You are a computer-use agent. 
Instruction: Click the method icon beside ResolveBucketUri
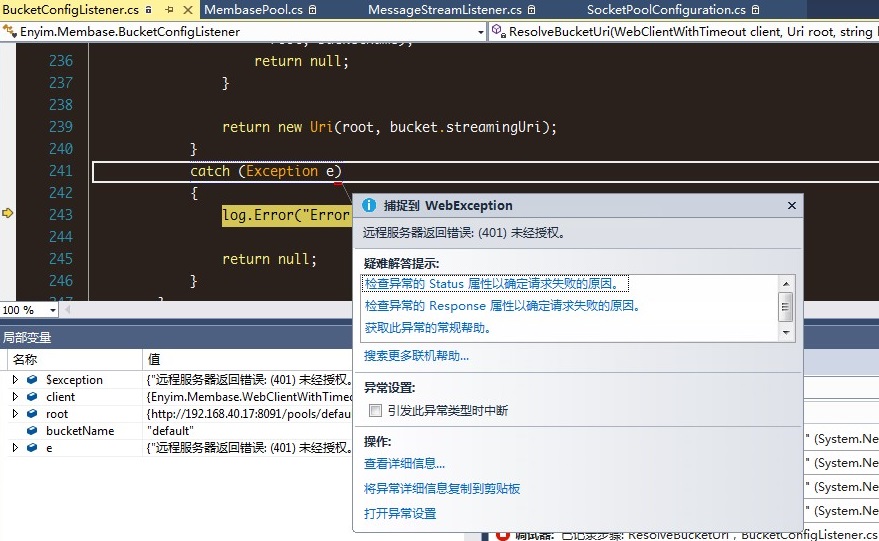[499, 31]
